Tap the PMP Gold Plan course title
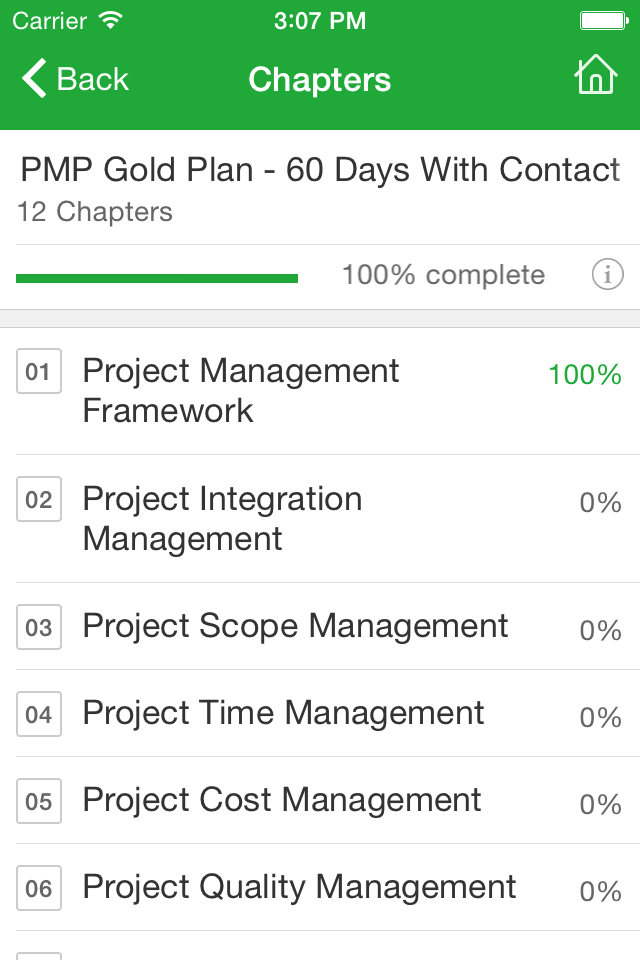This screenshot has width=640, height=960. (x=319, y=170)
